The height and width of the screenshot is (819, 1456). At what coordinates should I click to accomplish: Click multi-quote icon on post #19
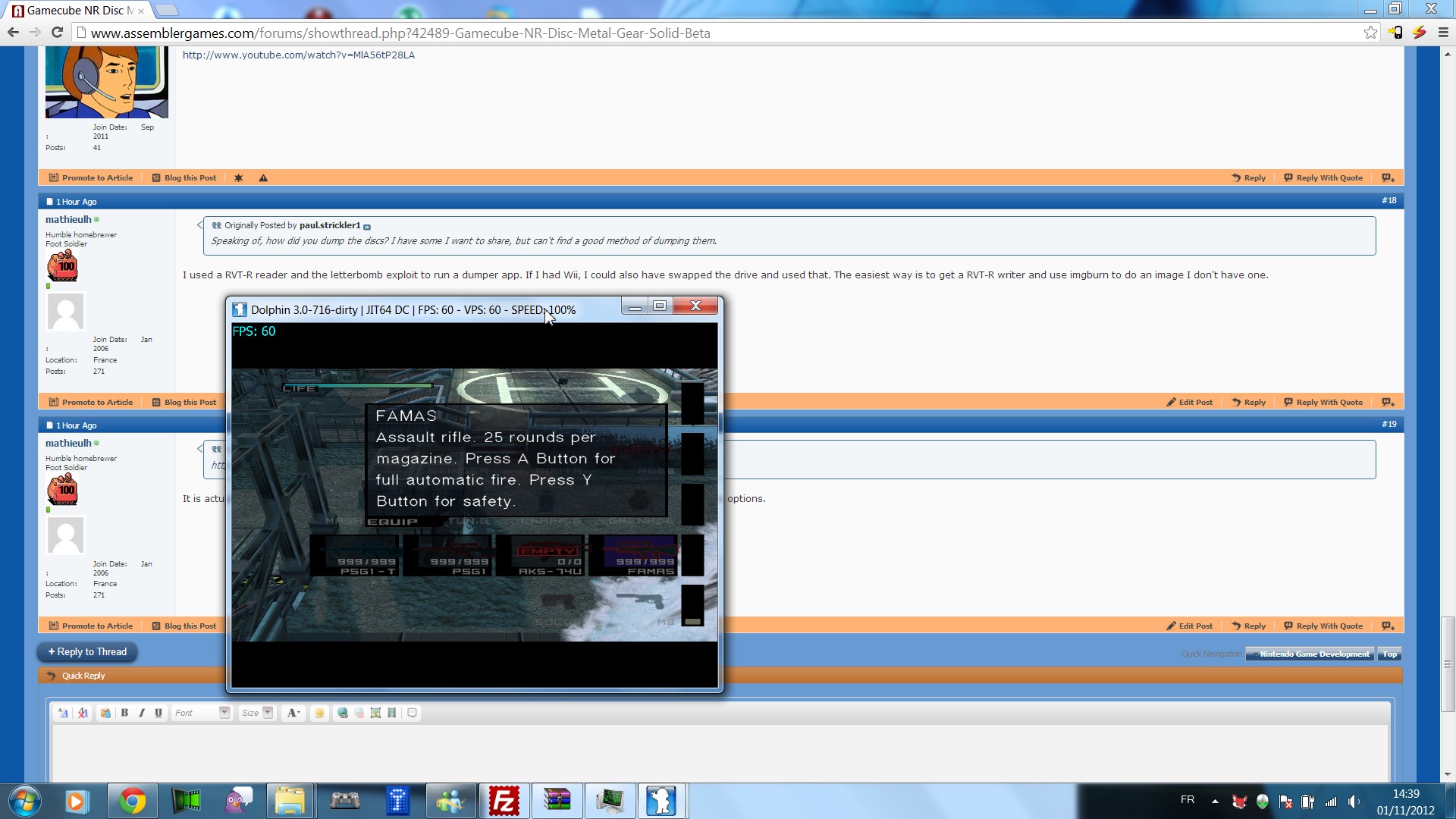click(x=1388, y=626)
